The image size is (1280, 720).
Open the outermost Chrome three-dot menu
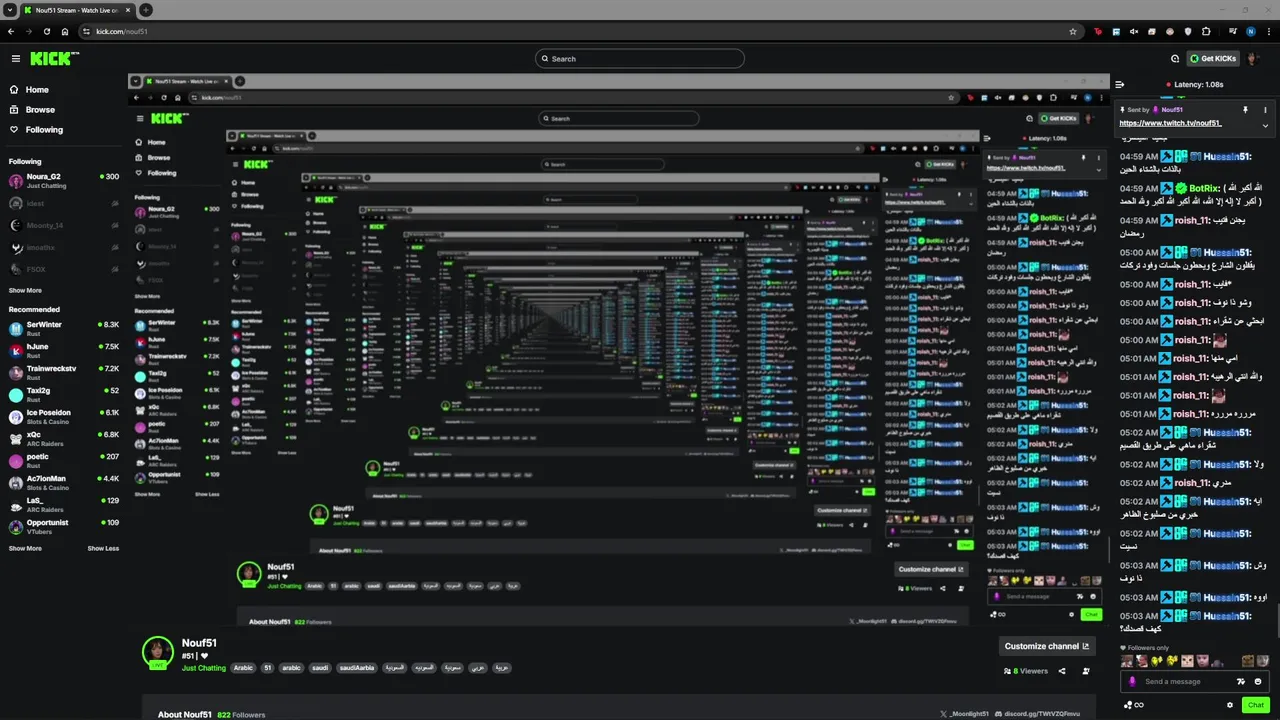(x=1268, y=31)
